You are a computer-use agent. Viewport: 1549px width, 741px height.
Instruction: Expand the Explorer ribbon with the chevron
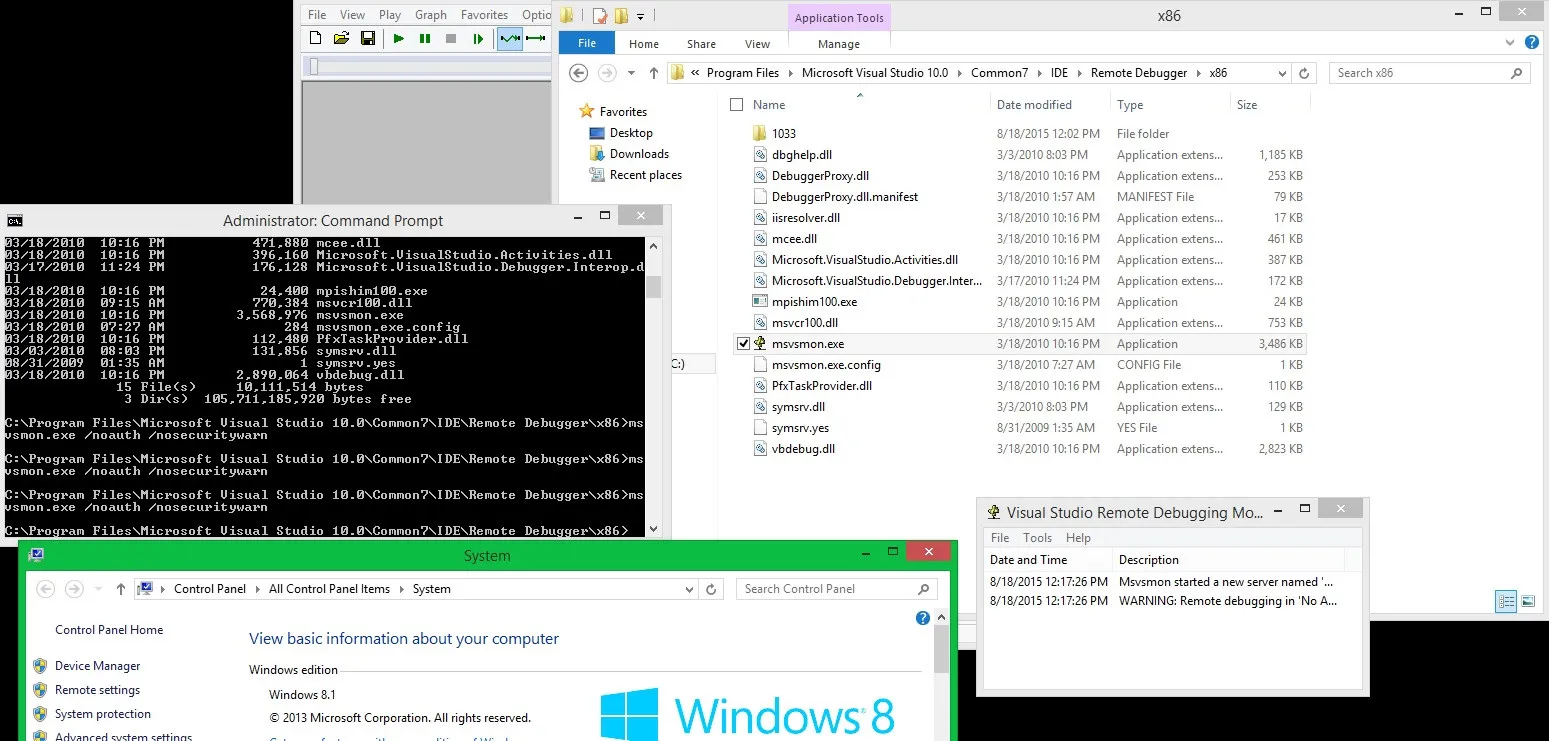(x=1510, y=43)
